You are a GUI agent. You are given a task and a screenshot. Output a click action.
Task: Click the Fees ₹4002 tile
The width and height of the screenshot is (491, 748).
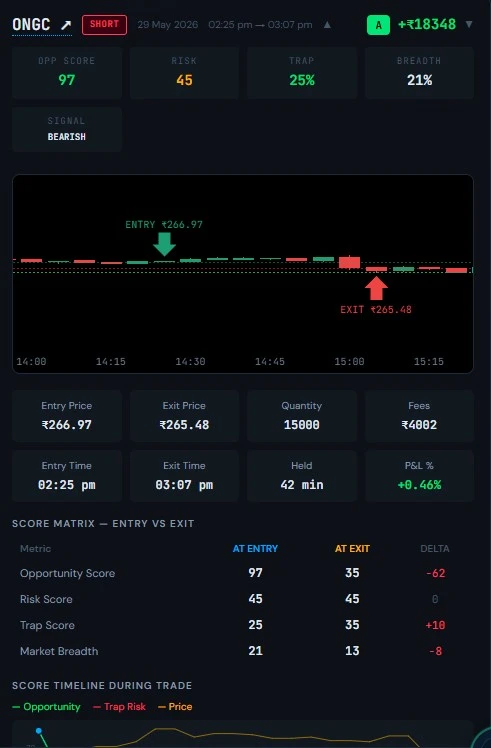tap(419, 416)
